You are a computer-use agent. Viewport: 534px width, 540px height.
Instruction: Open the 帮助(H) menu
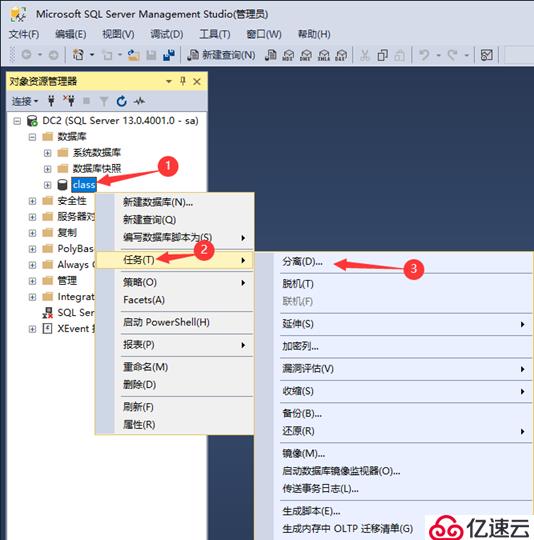(x=314, y=34)
